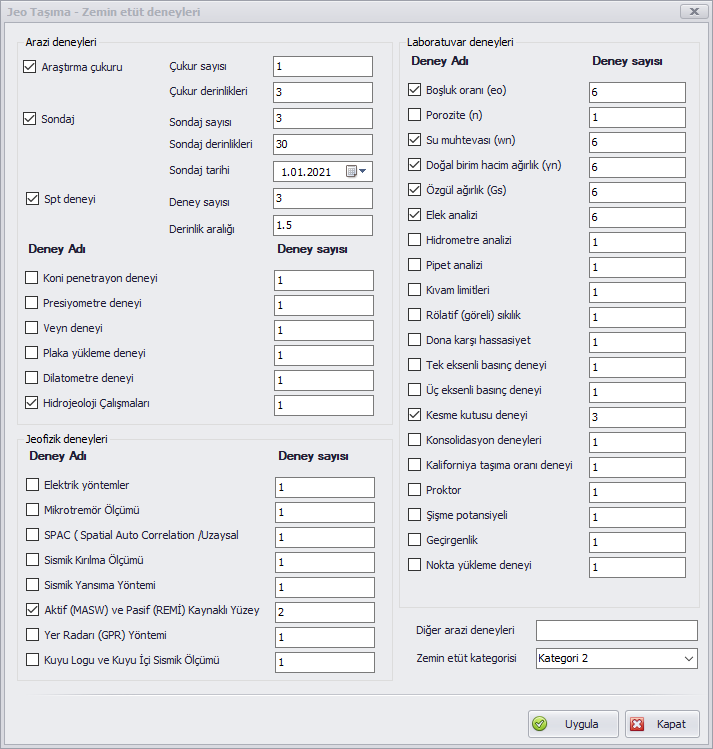Check the Presiyometre deneyi box

tap(32, 302)
